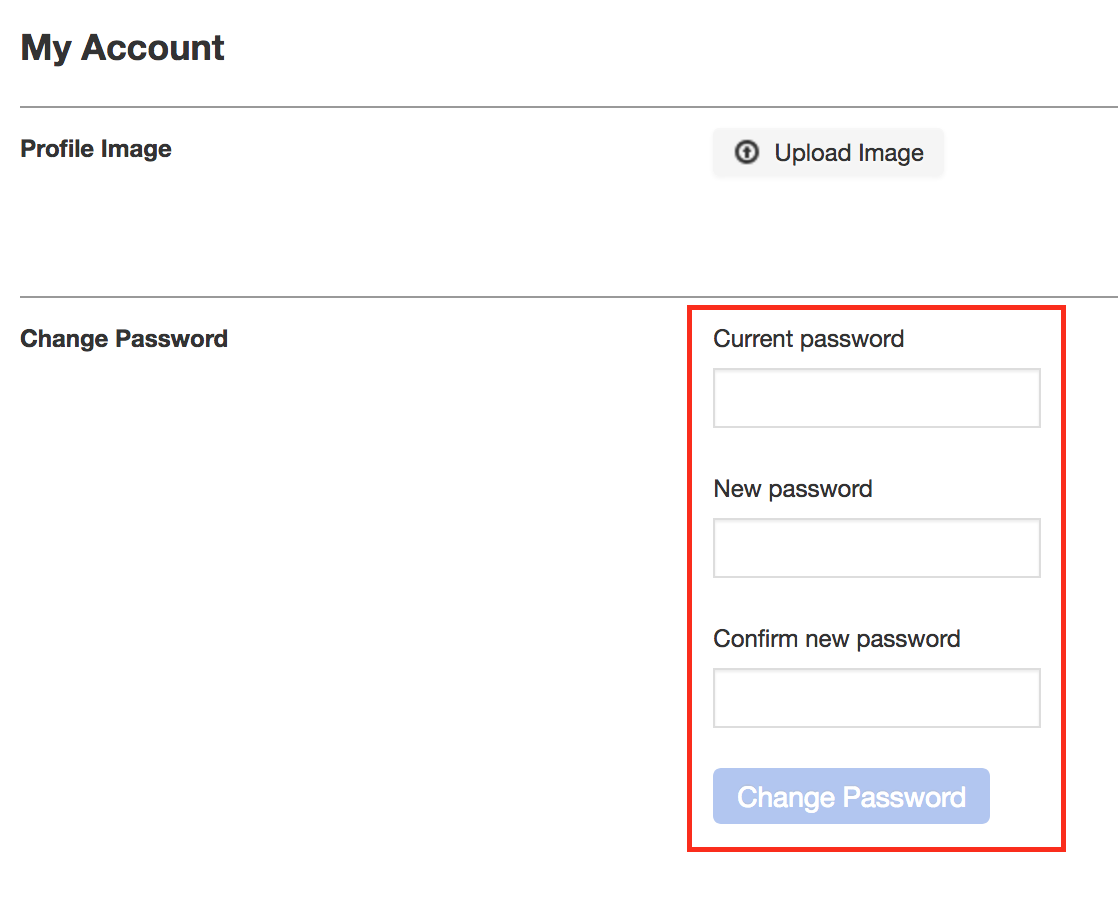Select the Profile Image section title
The height and width of the screenshot is (898, 1118).
(x=96, y=149)
